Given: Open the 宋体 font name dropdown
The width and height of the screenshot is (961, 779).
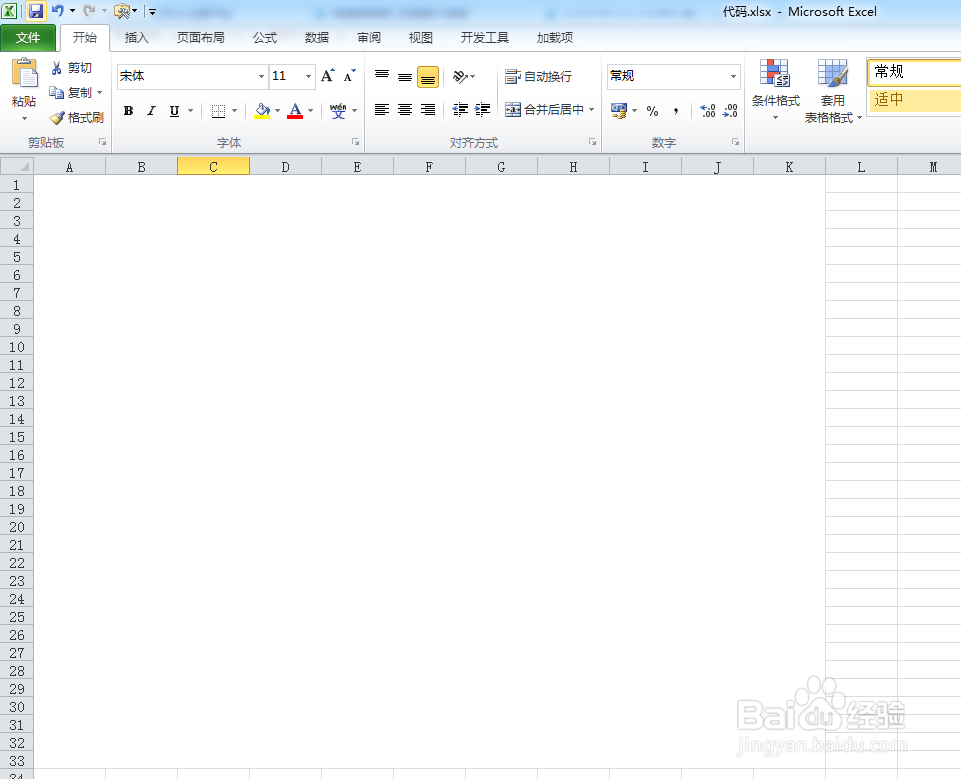Looking at the screenshot, I should (x=262, y=76).
